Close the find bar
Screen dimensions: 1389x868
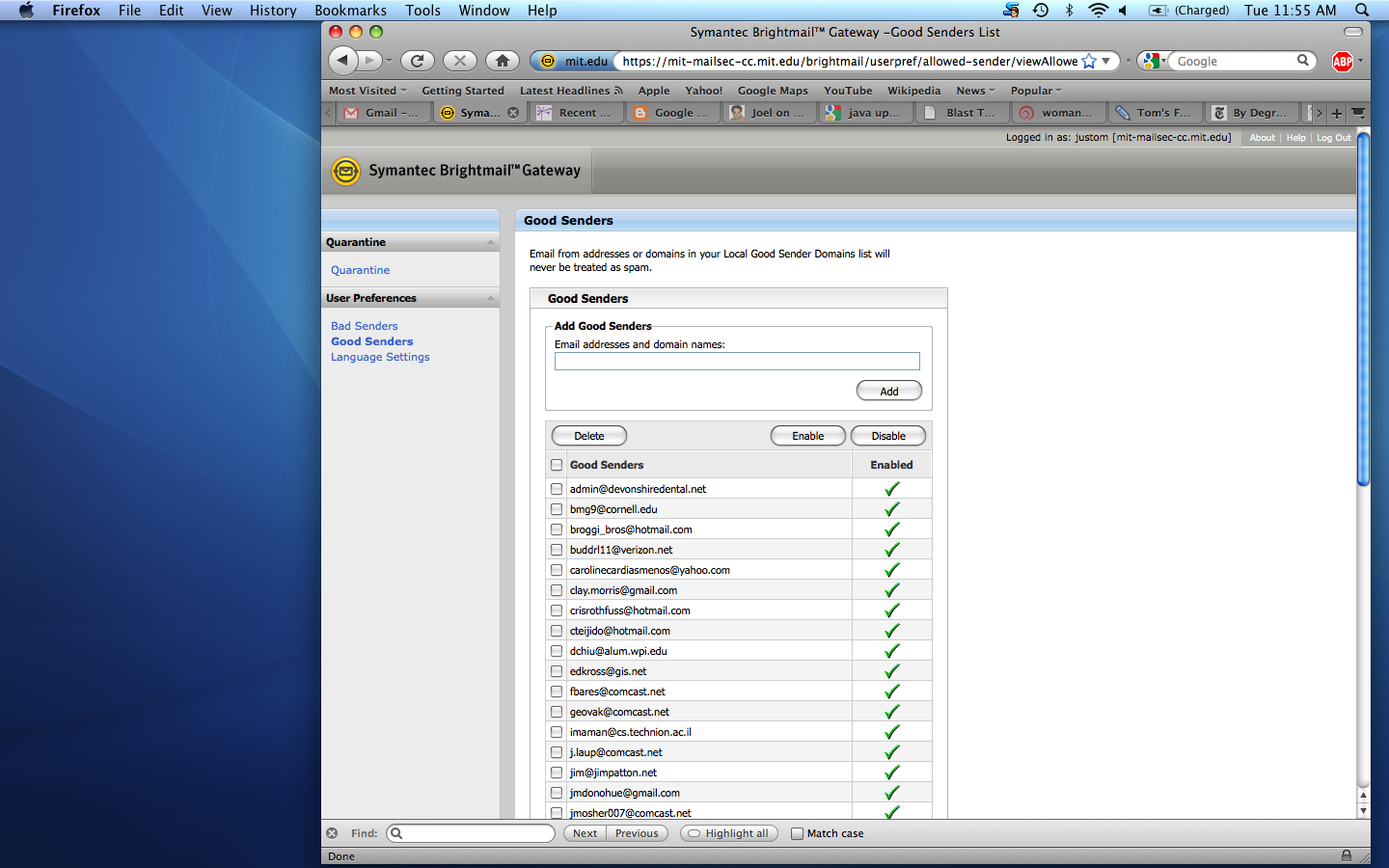click(332, 833)
